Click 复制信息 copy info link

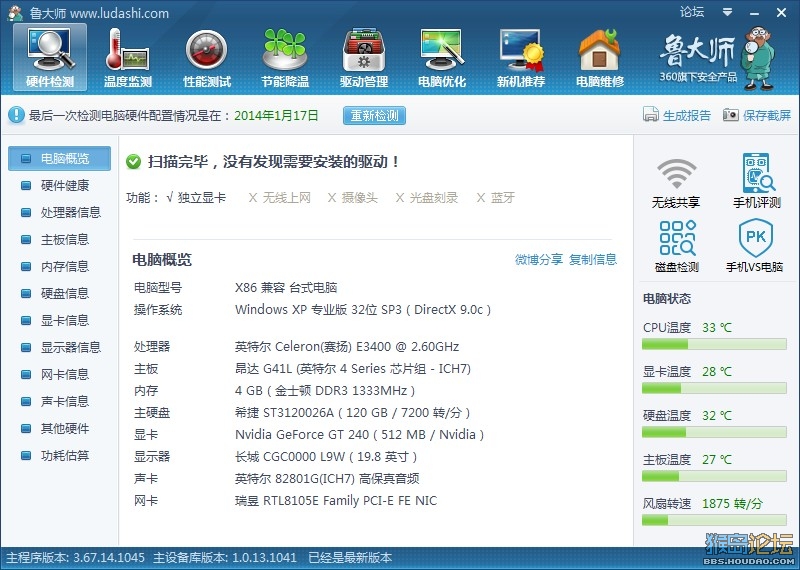(593, 259)
